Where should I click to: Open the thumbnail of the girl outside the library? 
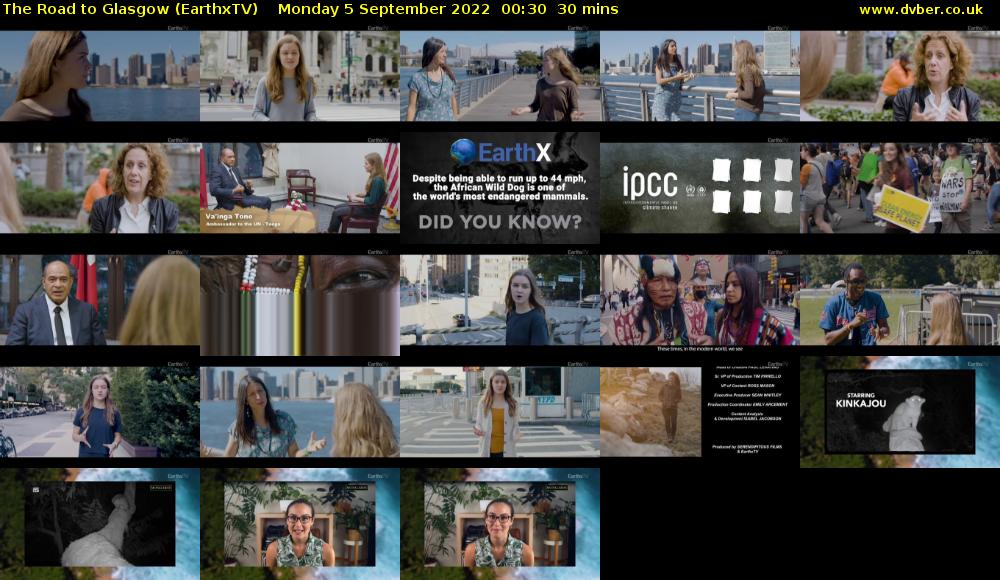300,76
